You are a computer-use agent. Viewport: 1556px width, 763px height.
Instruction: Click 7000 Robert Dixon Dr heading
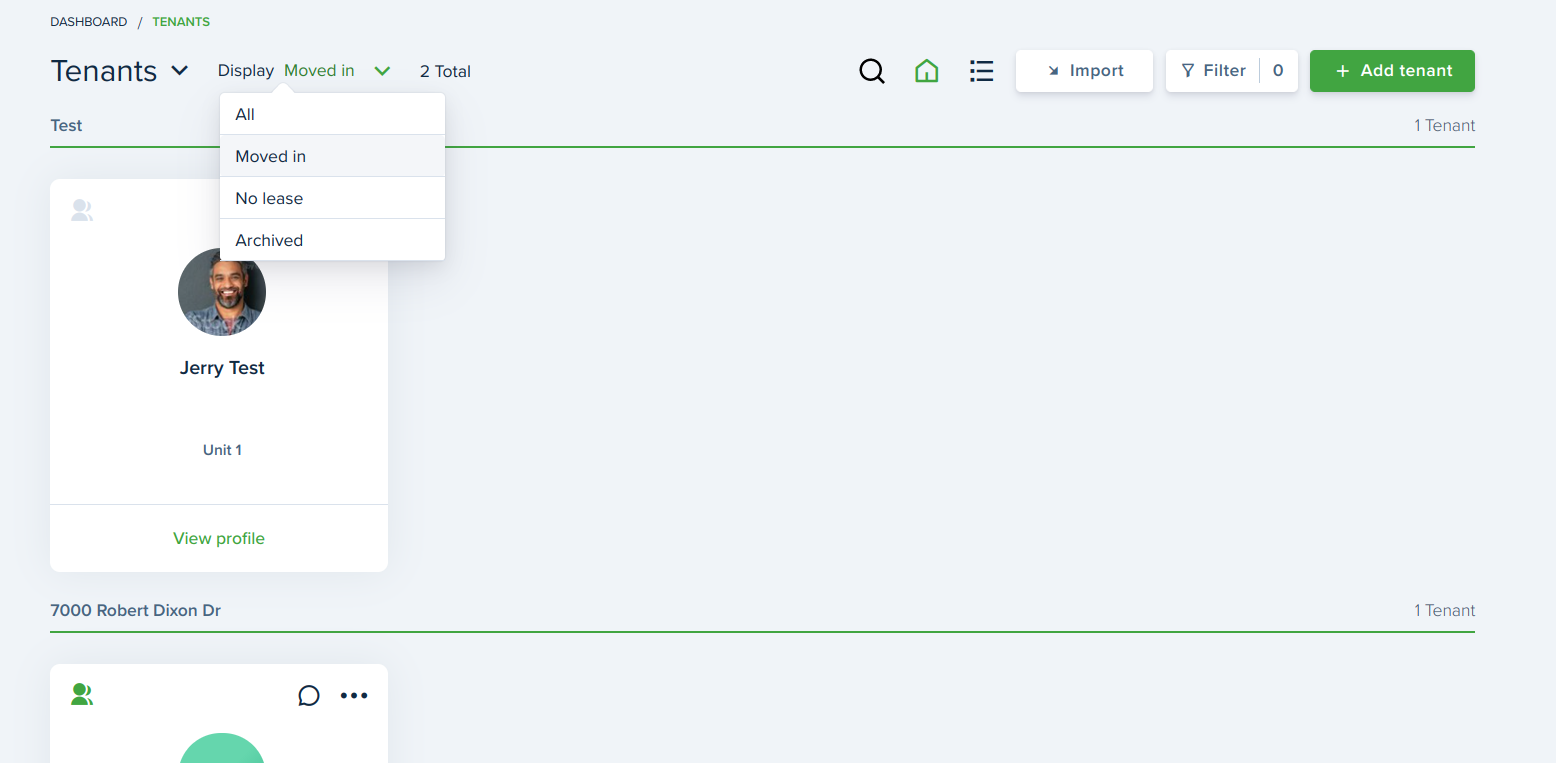[136, 611]
